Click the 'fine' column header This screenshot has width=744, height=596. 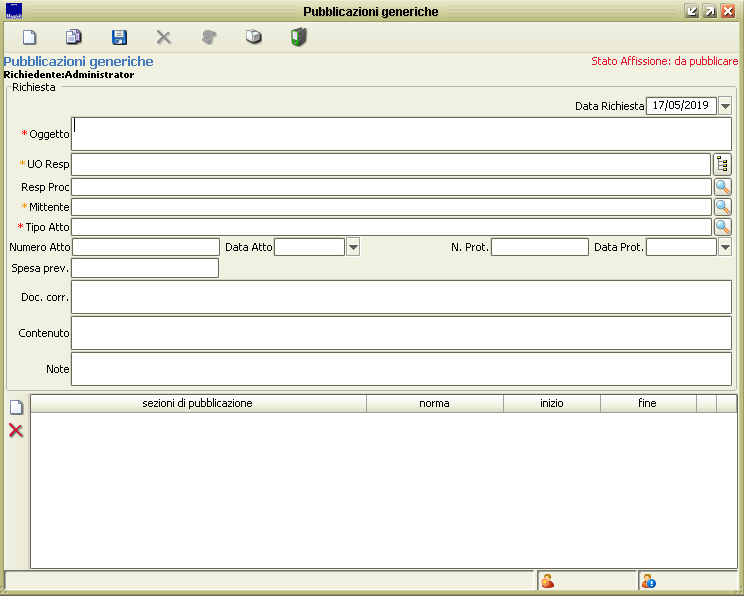[x=648, y=403]
